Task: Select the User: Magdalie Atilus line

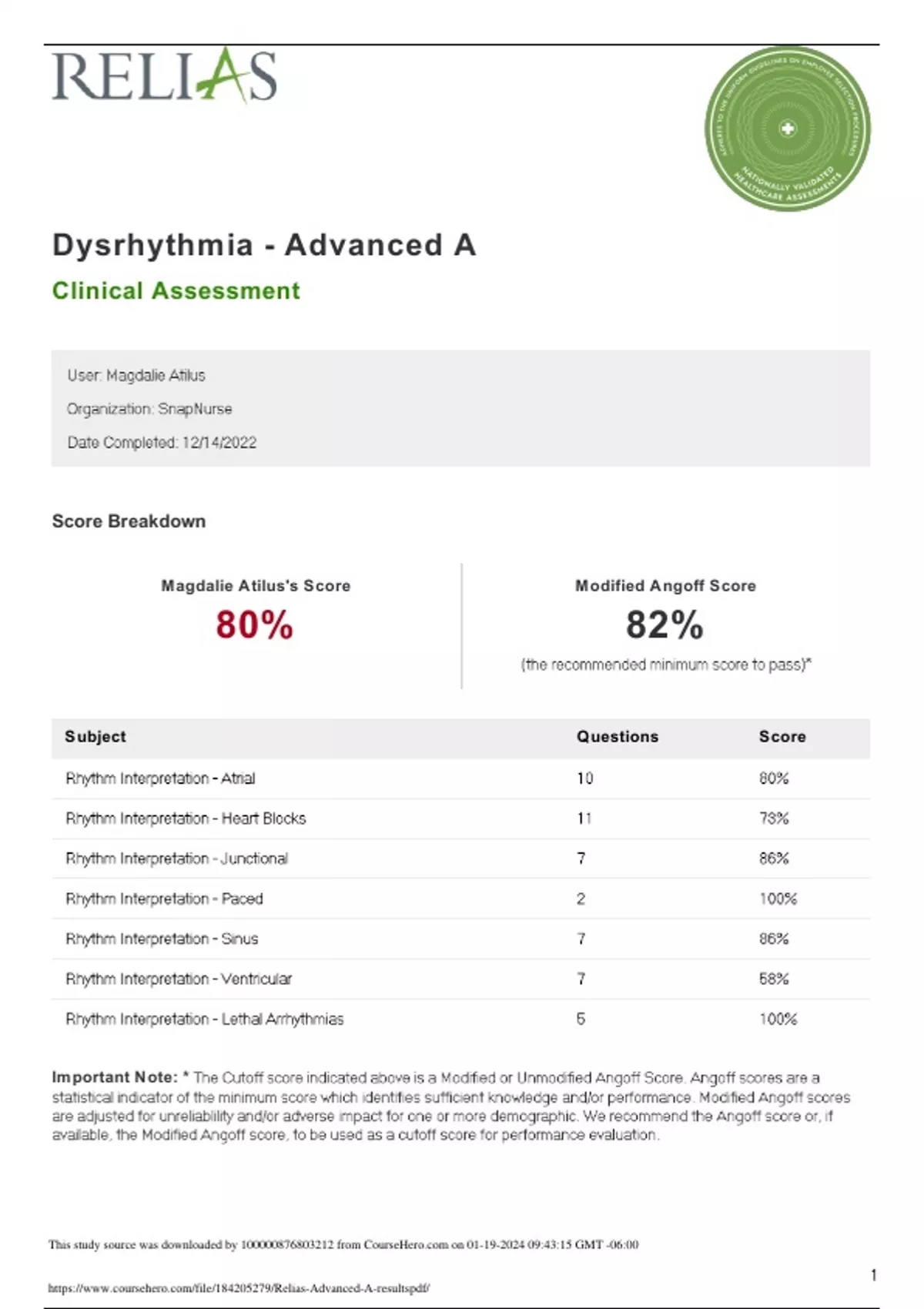Action: 136,376
